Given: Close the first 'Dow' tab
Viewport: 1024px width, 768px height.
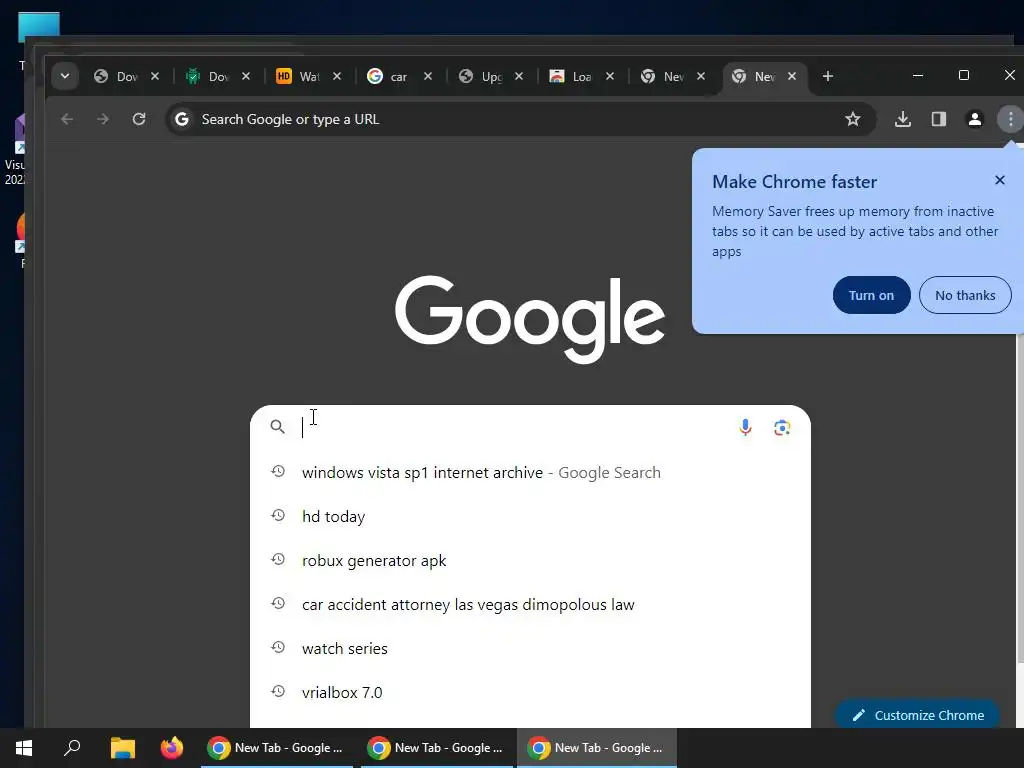Looking at the screenshot, I should coord(155,76).
